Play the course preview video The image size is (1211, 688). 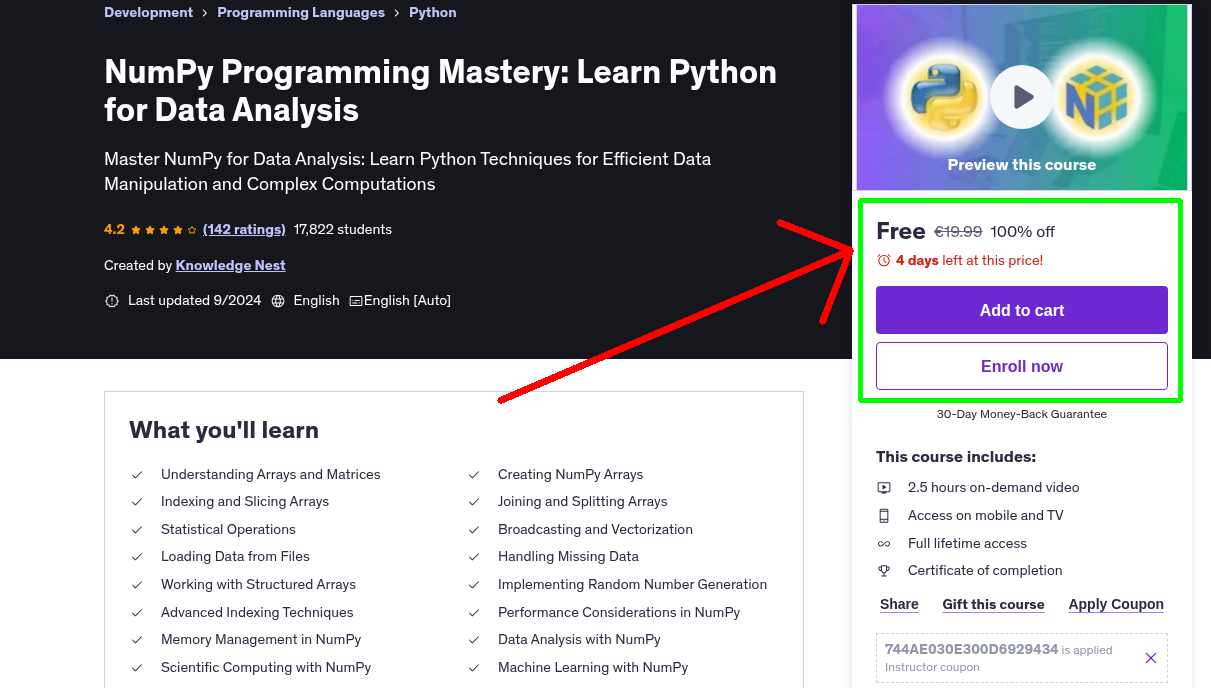[x=1022, y=97]
